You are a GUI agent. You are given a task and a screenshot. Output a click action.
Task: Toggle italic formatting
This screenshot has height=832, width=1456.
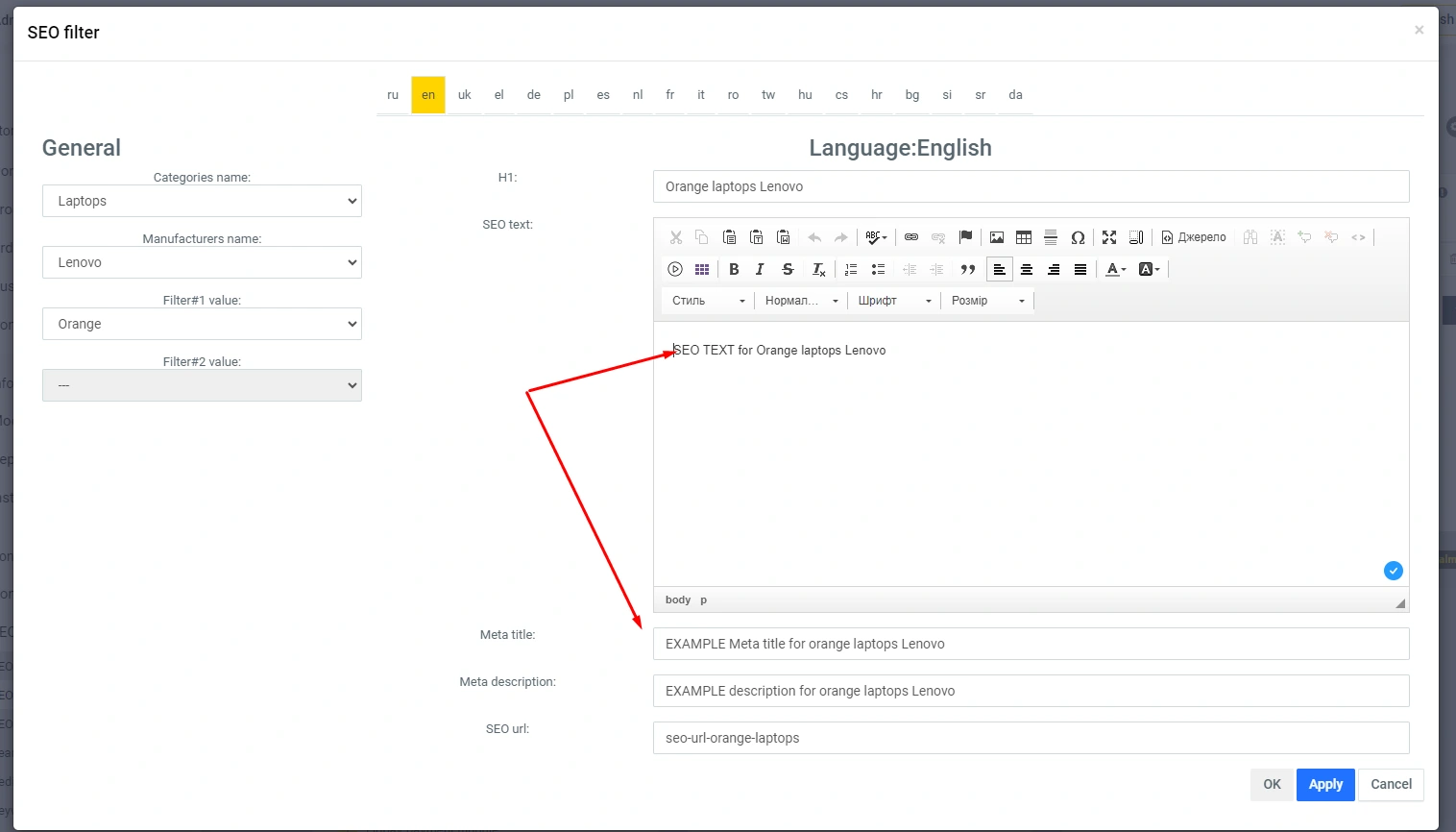coord(760,270)
